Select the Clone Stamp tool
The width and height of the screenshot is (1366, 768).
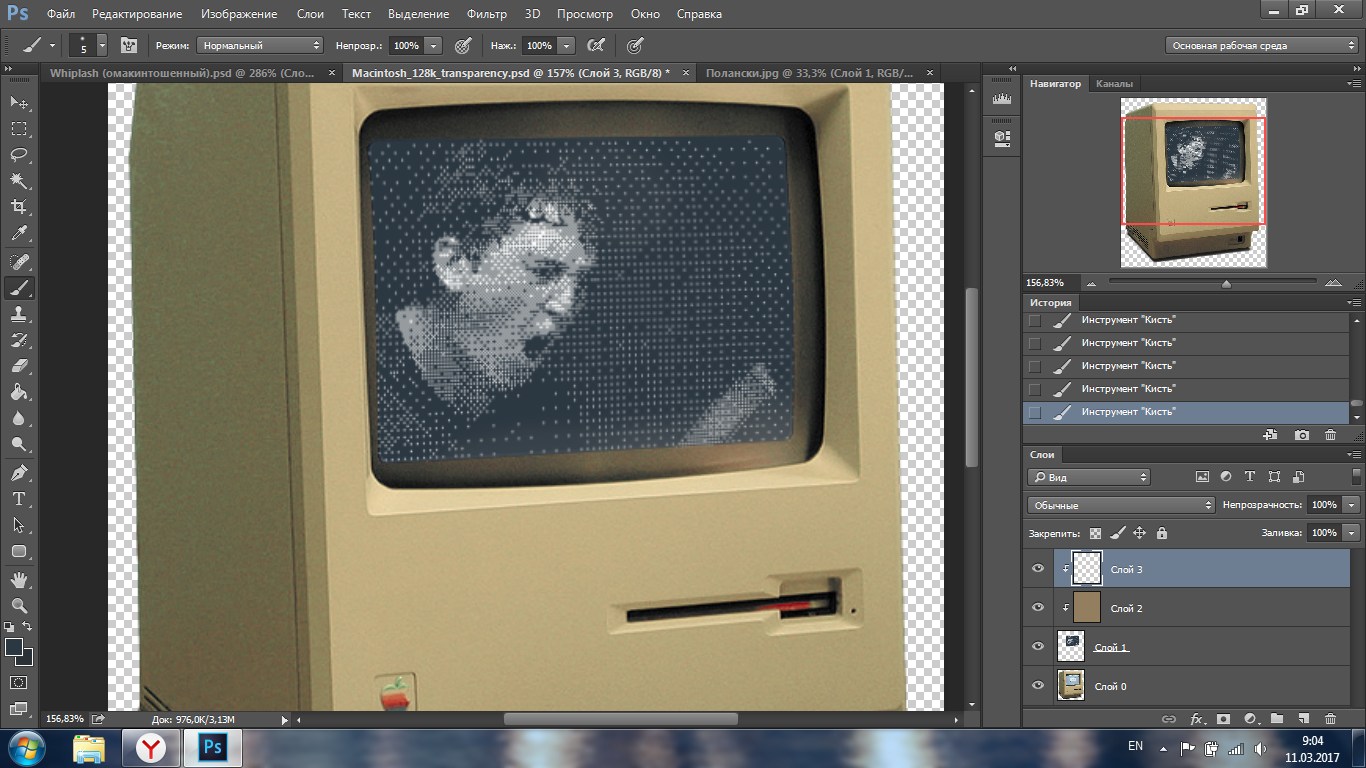19,314
